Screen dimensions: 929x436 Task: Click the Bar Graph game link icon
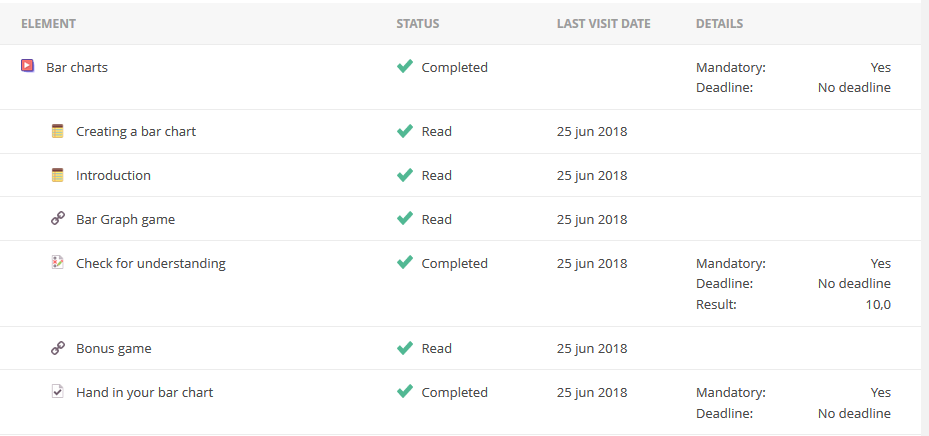(x=58, y=219)
